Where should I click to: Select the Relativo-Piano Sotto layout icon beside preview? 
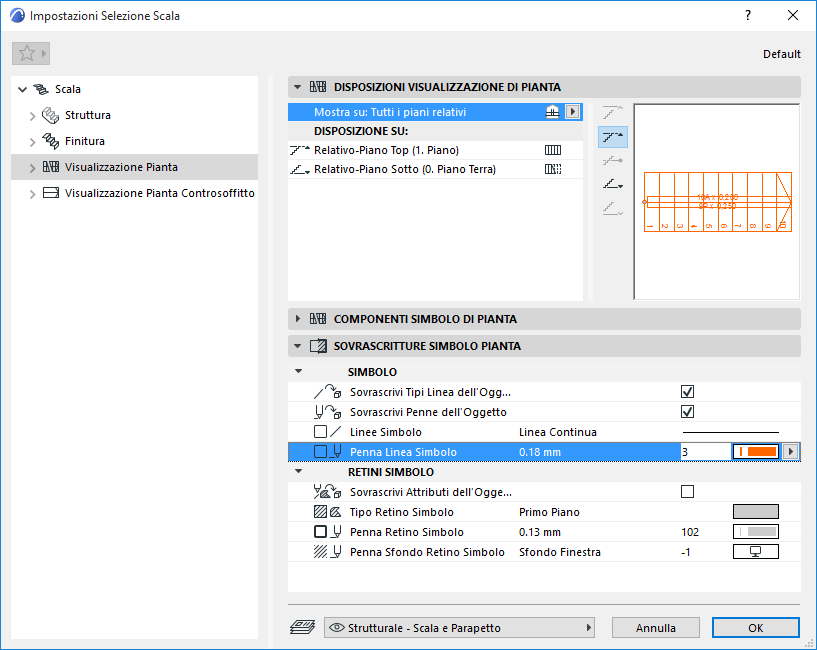[x=613, y=184]
